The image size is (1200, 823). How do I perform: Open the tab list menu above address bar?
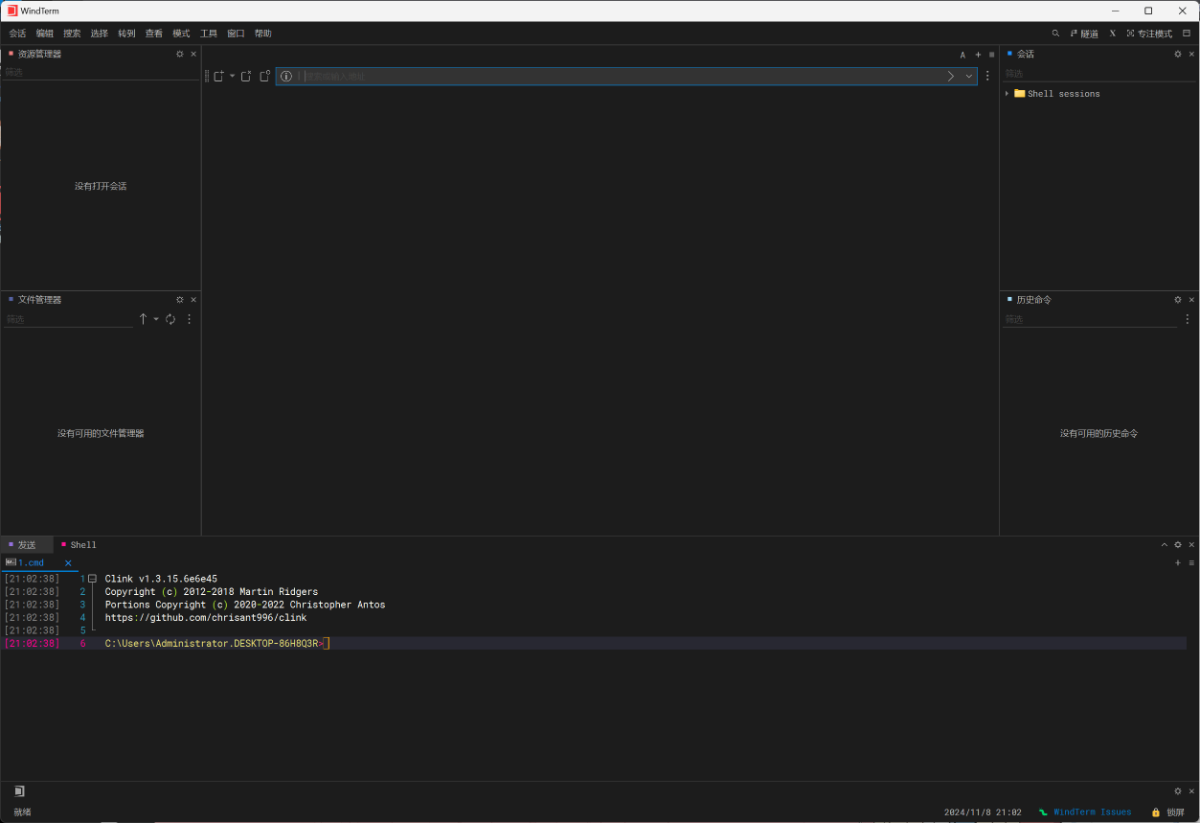[992, 55]
